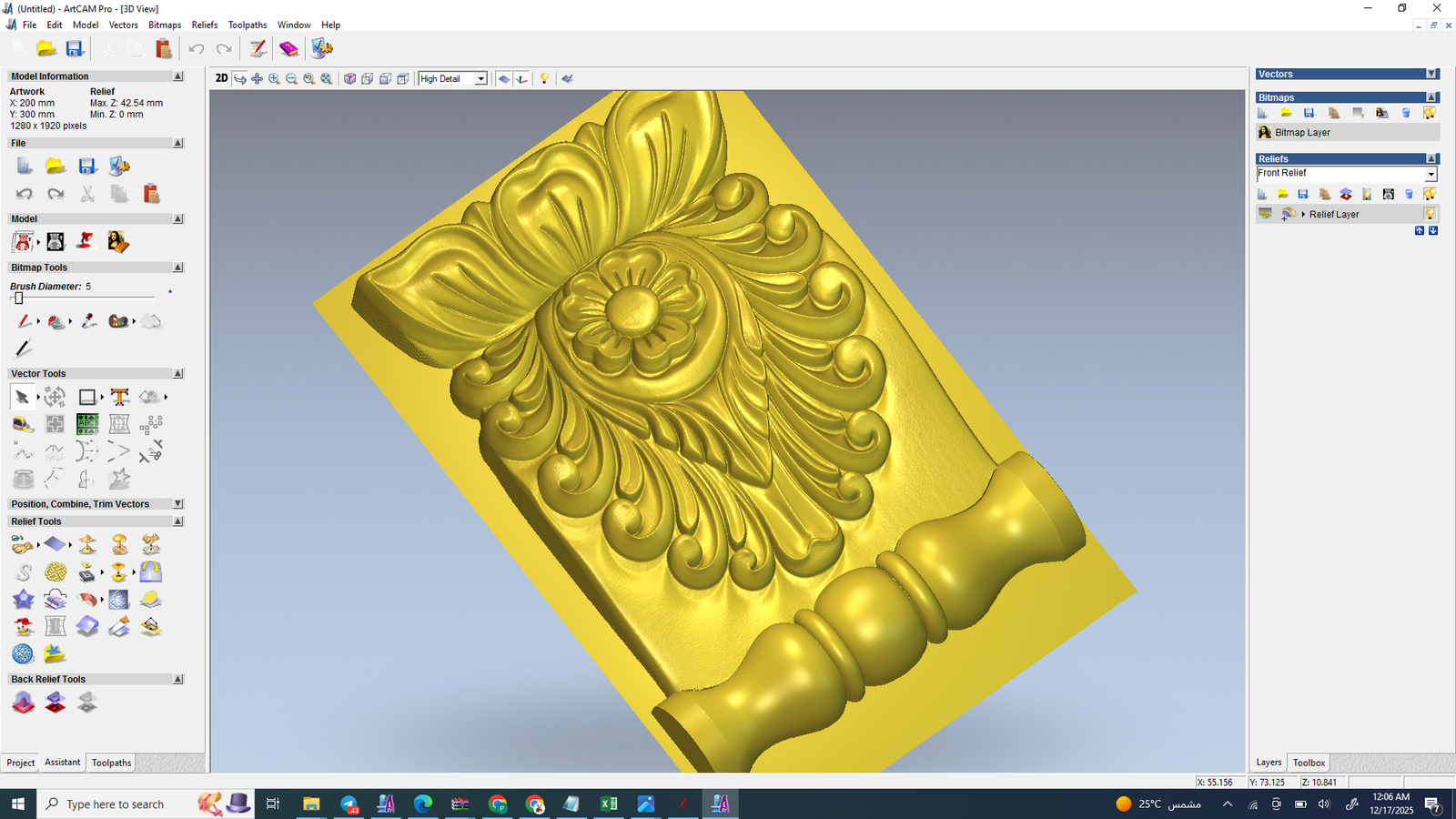Choose the Select Vectors arrow tool
The width and height of the screenshot is (1456, 819).
[x=22, y=397]
